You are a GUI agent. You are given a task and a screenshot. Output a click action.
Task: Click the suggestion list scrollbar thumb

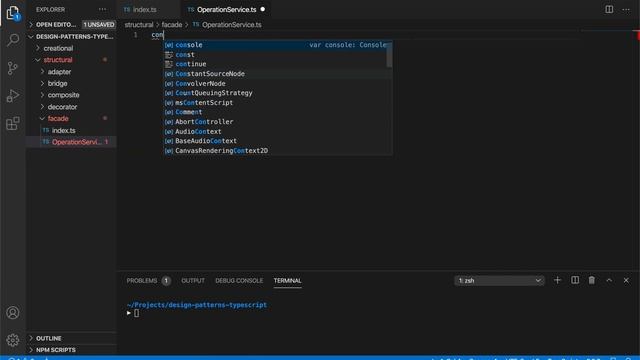pos(389,54)
